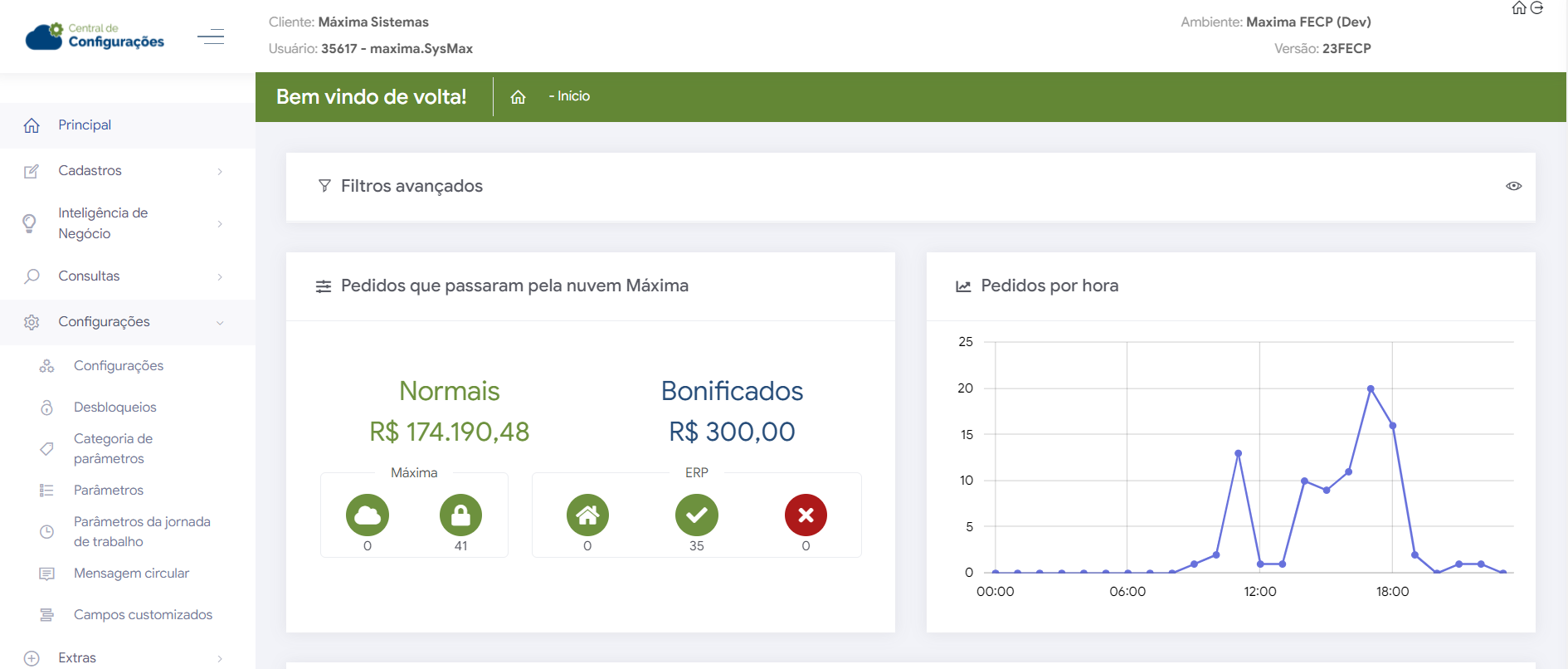Screen dimensions: 1568x669
Task: Open the Principal menu item
Action: pos(85,125)
